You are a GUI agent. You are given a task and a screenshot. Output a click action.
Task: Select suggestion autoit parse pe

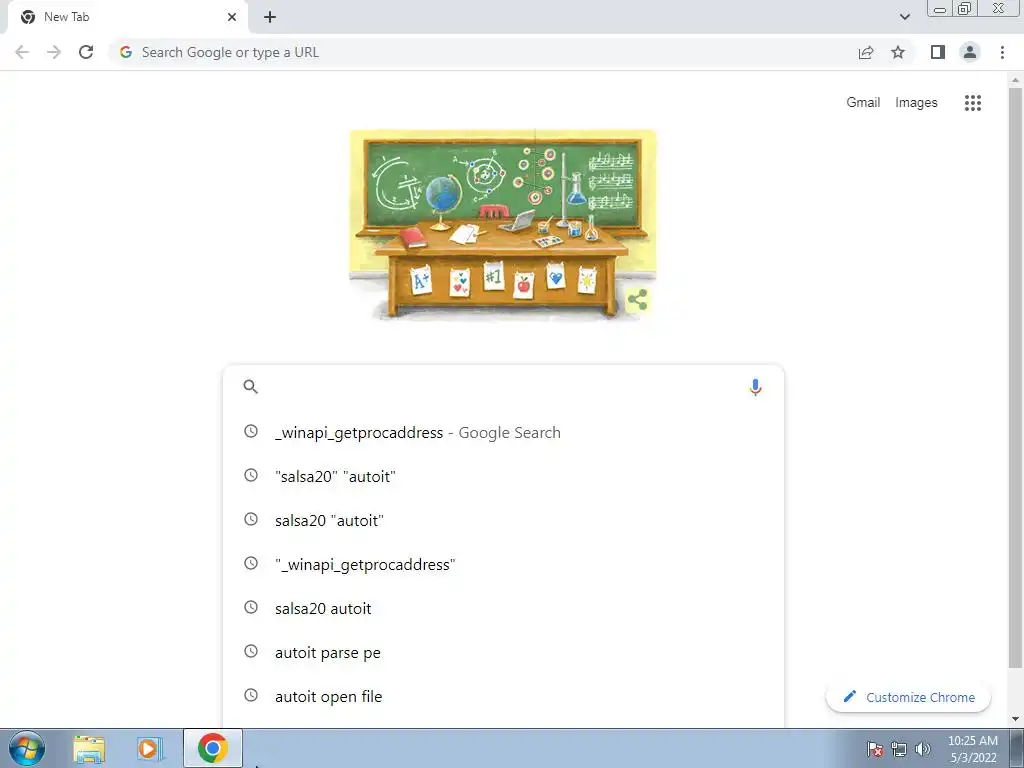(x=503, y=652)
